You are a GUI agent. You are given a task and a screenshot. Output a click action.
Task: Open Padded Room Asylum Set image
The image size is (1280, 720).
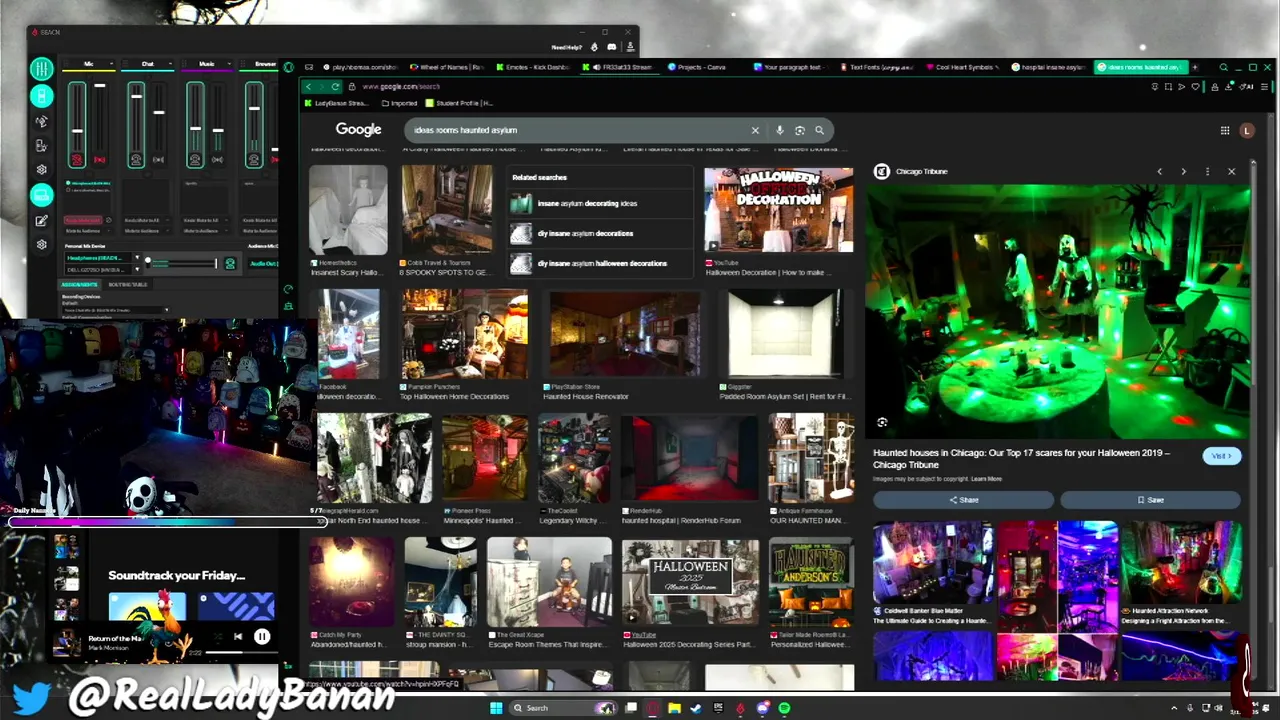pyautogui.click(x=785, y=335)
